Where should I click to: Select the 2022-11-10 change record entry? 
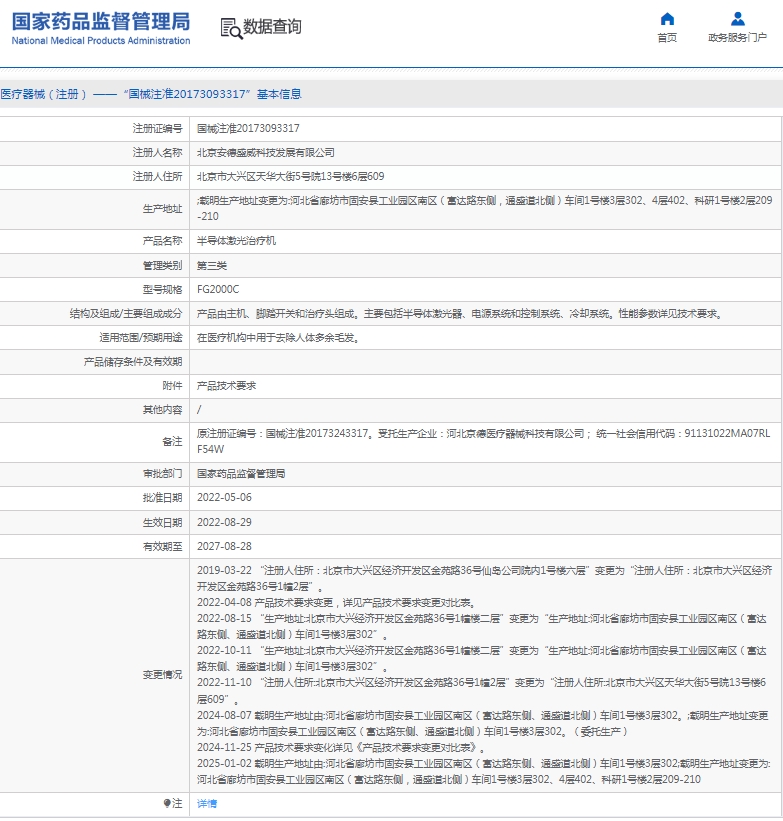point(482,691)
